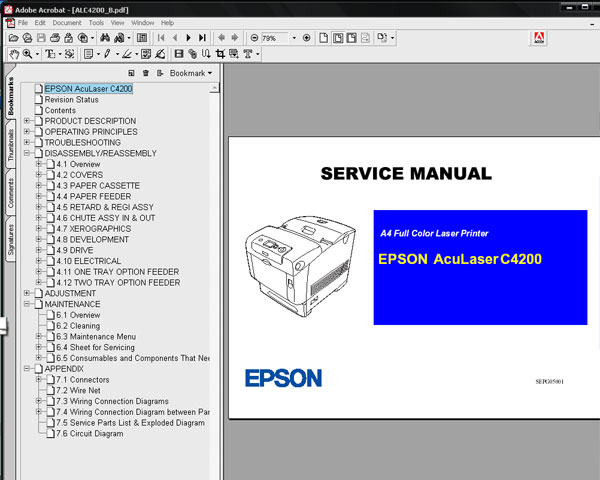Select the TouchUp Text tool
This screenshot has width=600, height=480.
click(x=248, y=54)
